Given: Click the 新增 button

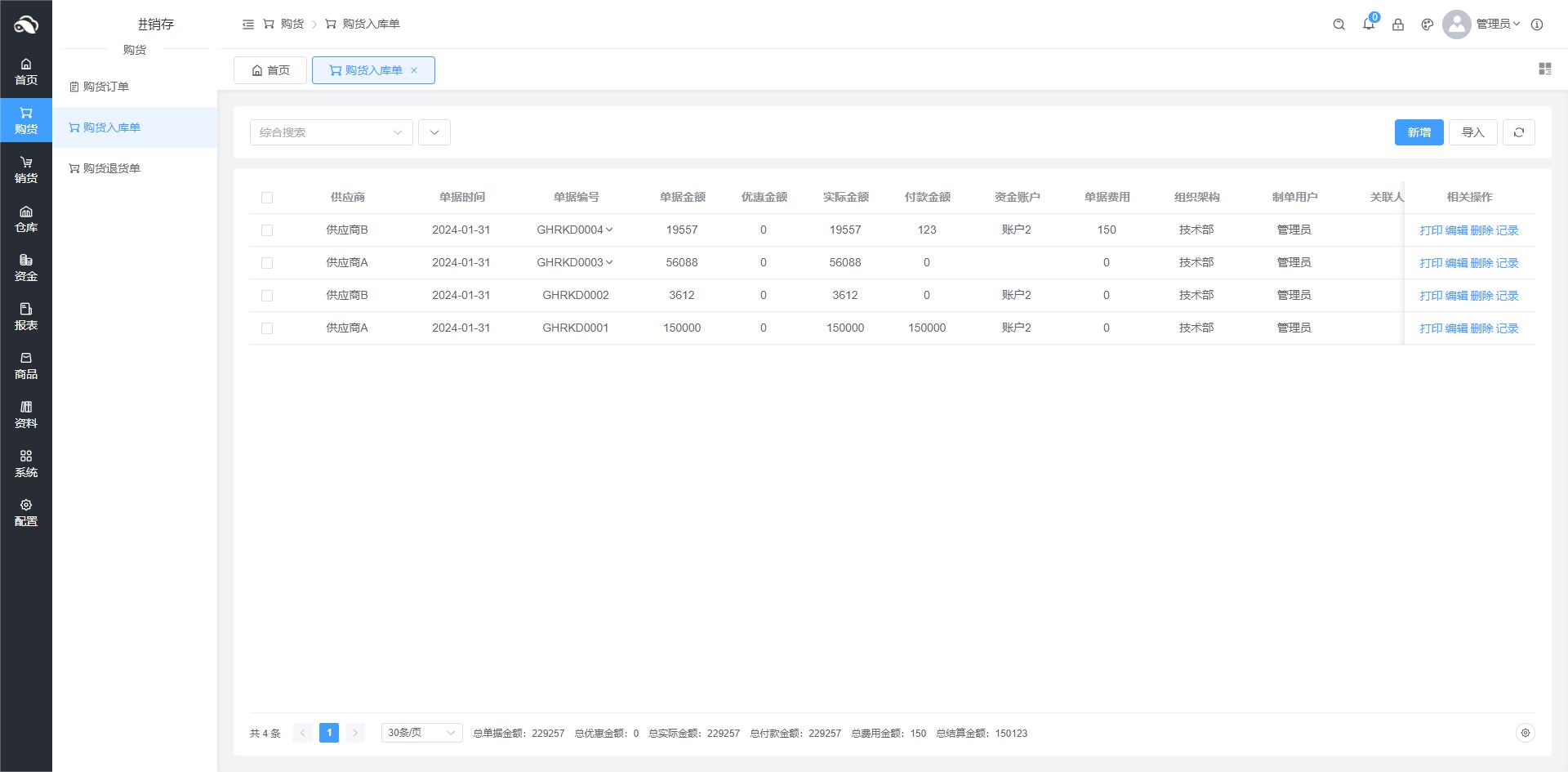Looking at the screenshot, I should pos(1419,132).
